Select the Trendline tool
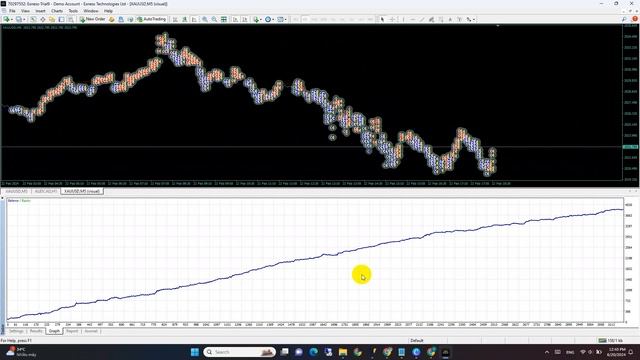640x360 pixels. [422, 19]
